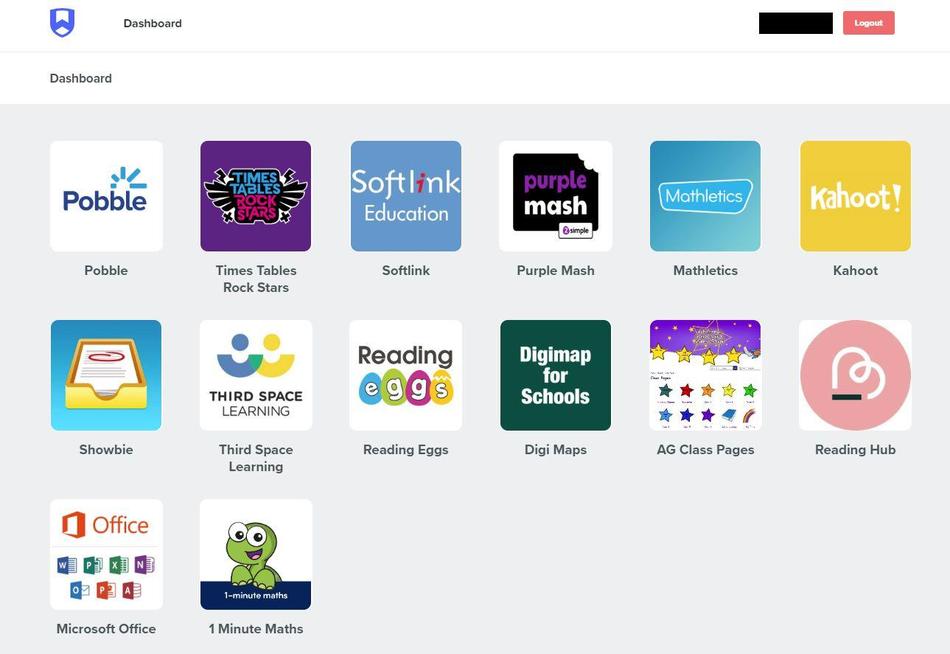Launch Times Tables Rock Stars
Viewport: 950px width, 654px height.
[x=256, y=196]
